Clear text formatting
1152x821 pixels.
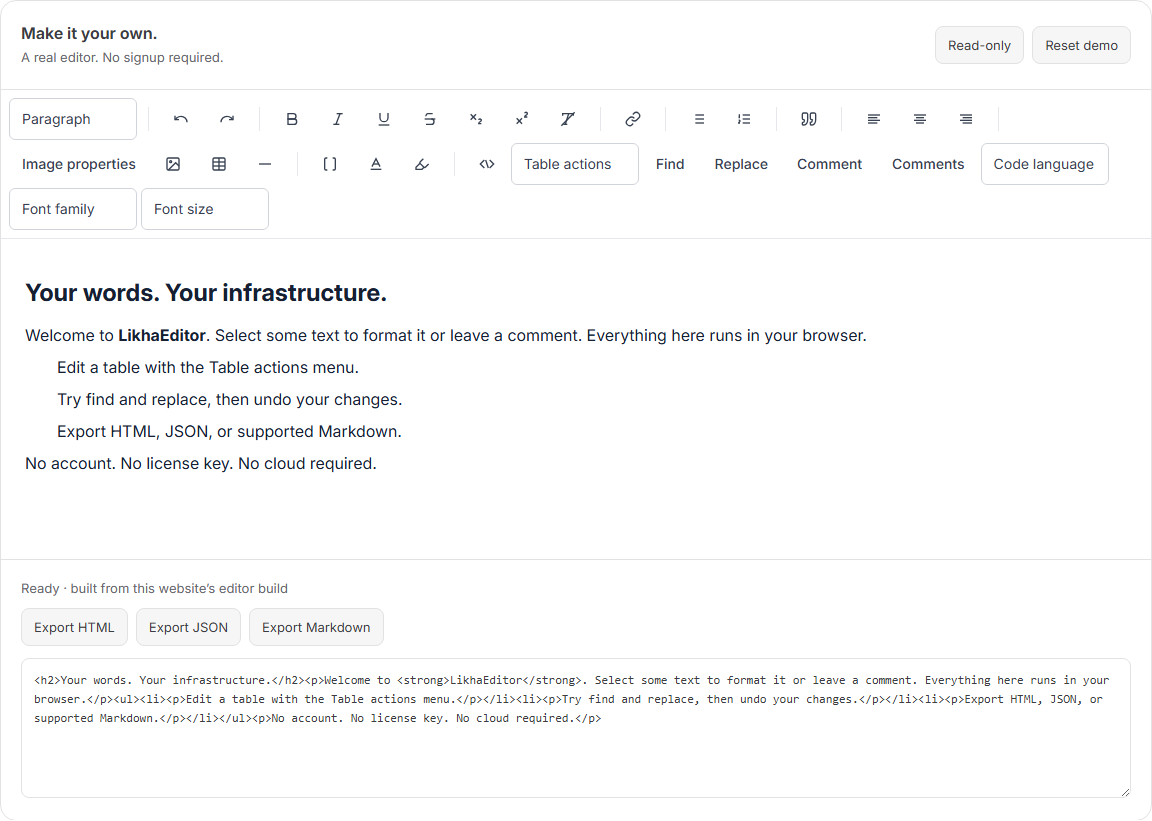tap(568, 119)
